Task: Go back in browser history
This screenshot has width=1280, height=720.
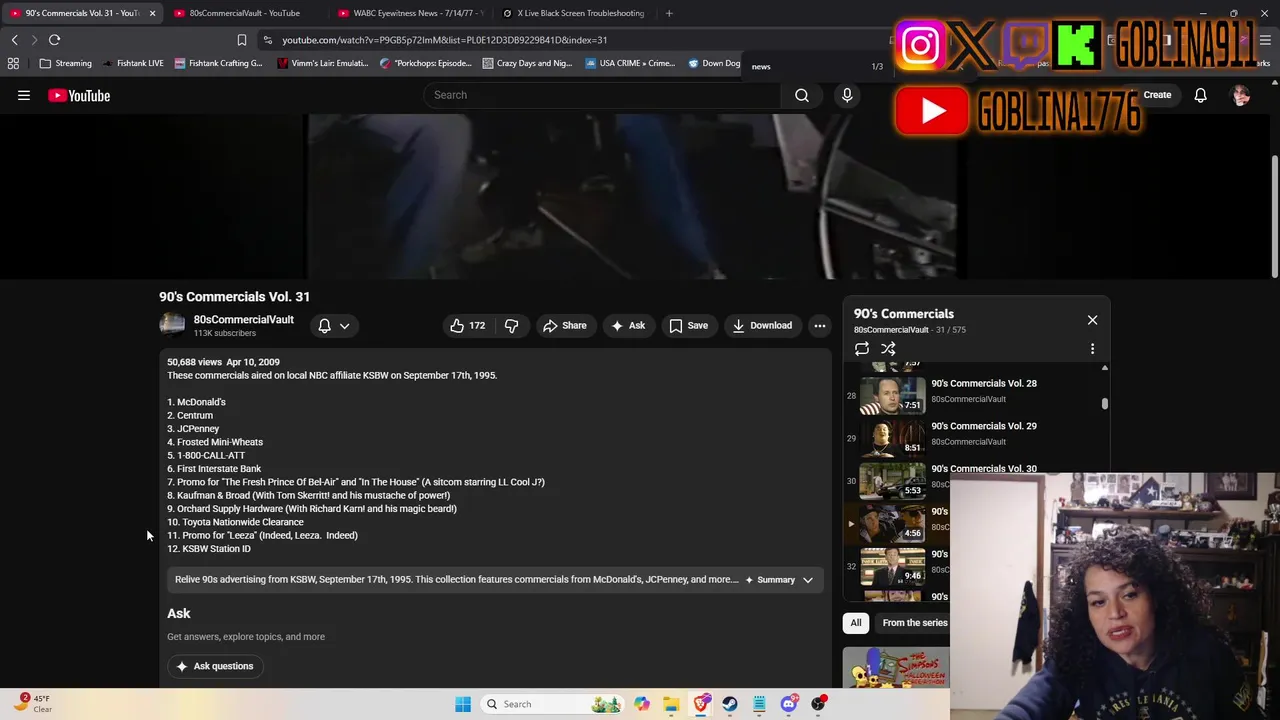Action: (14, 40)
